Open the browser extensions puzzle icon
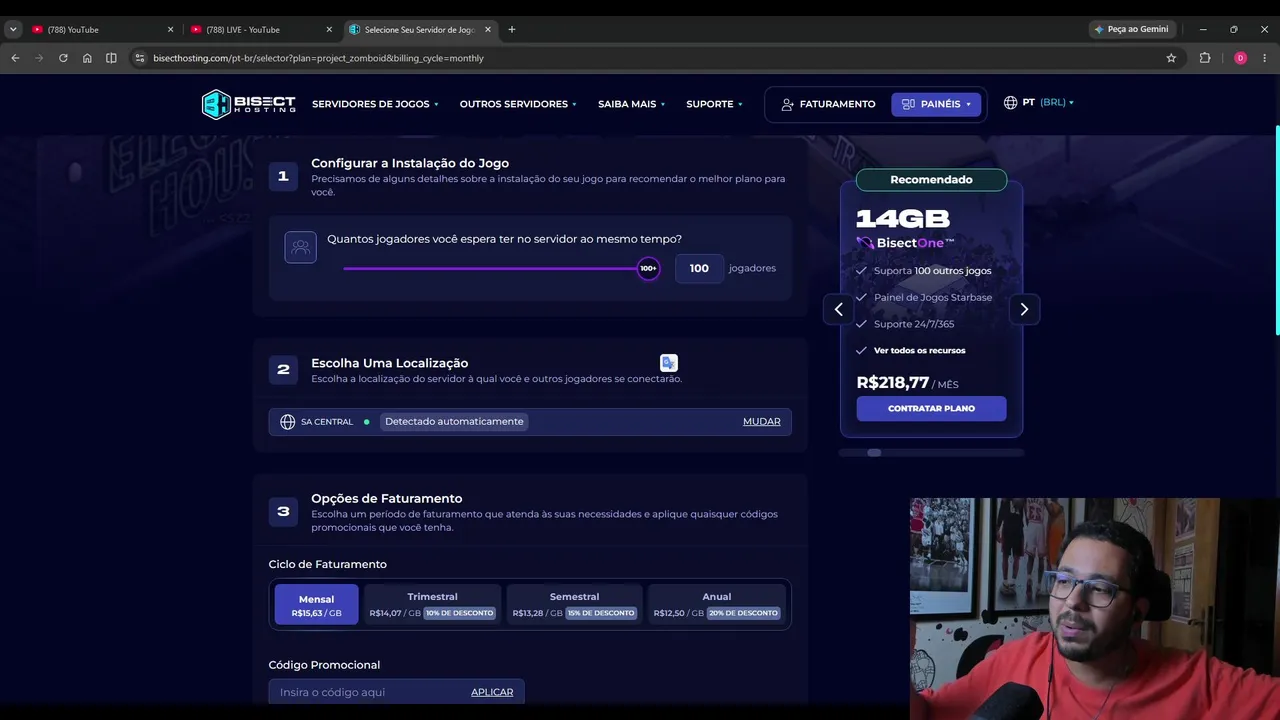 1205,58
